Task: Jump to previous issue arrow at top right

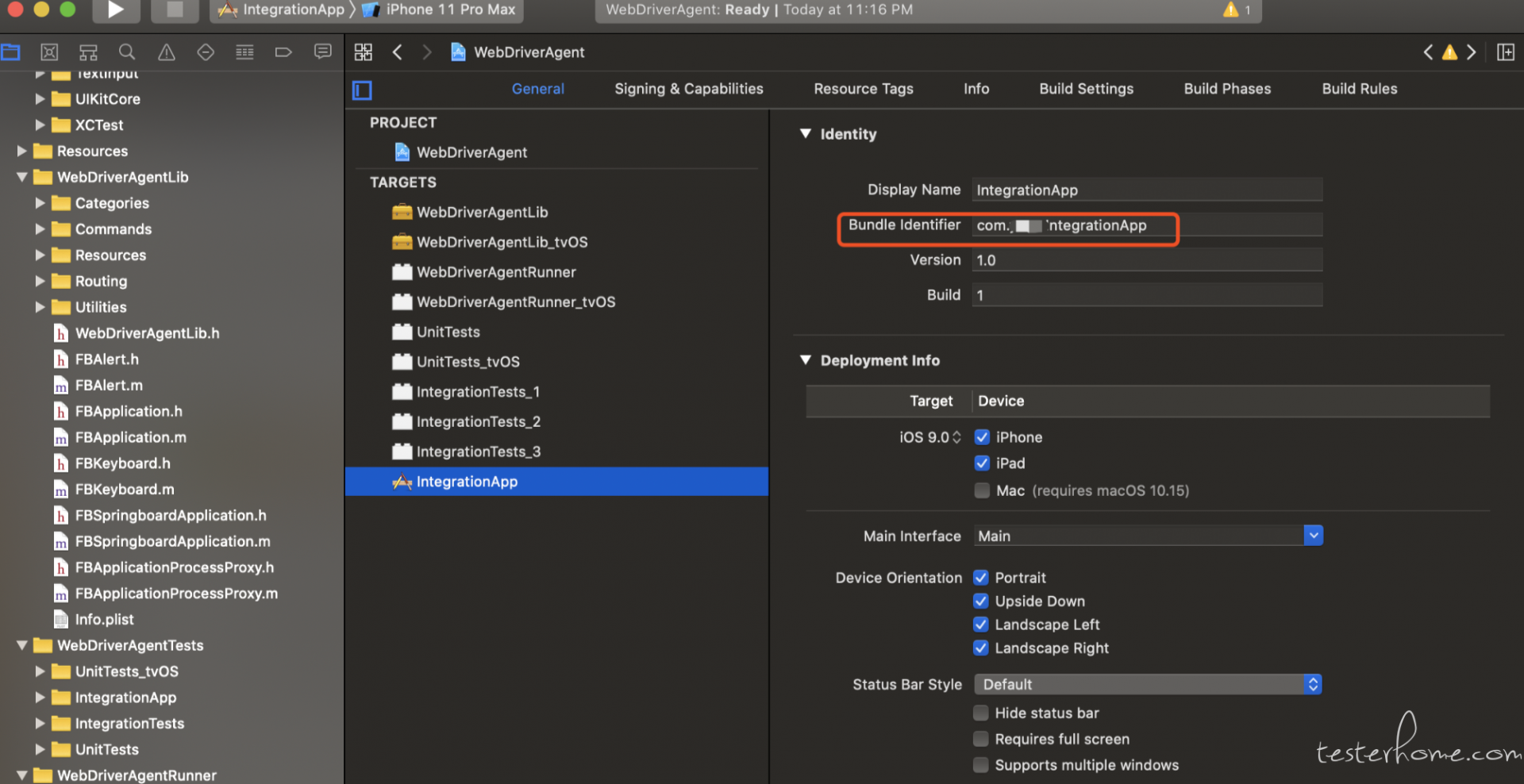Action: pos(1428,52)
